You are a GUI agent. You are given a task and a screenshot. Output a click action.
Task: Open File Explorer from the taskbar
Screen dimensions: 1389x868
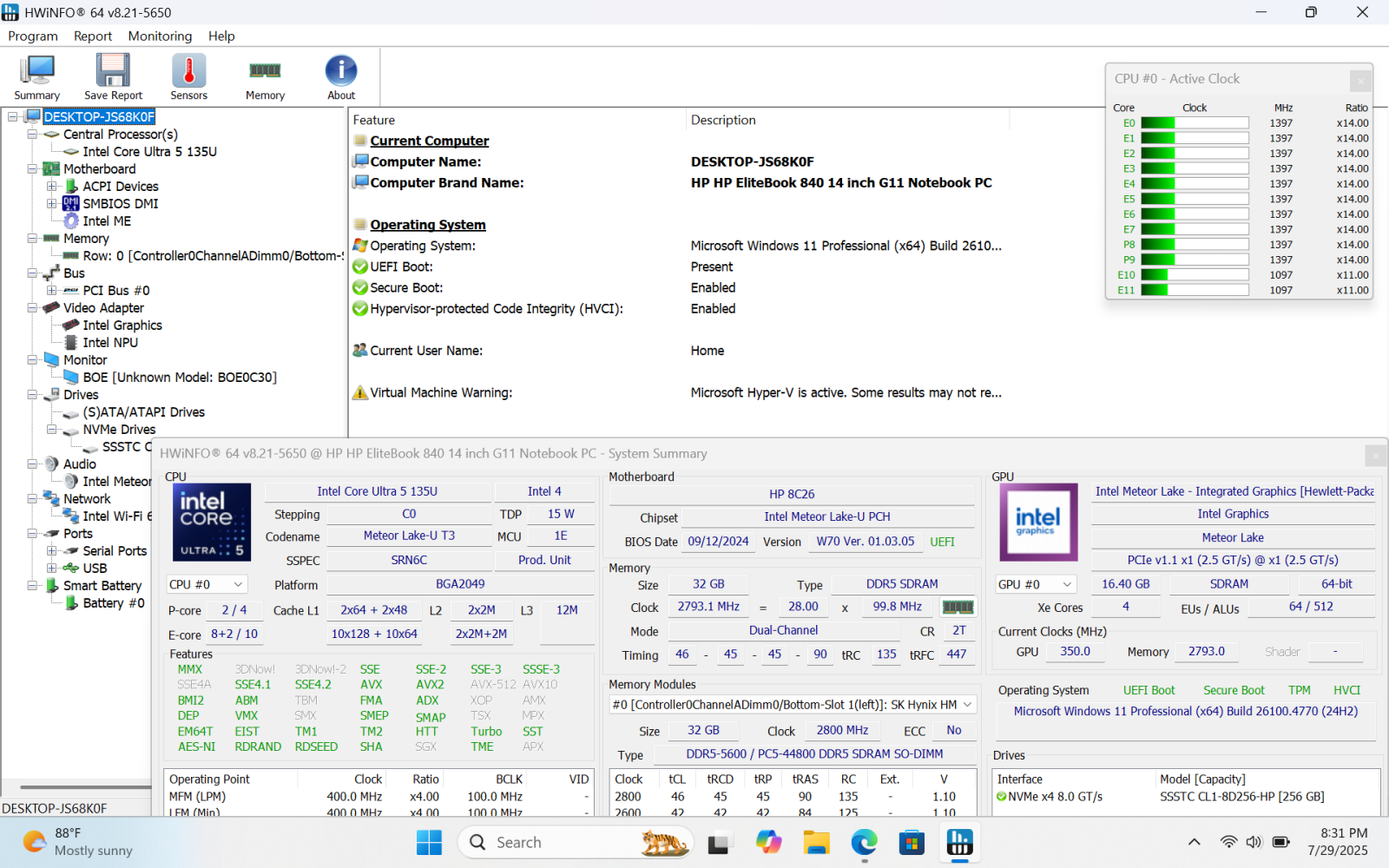(816, 842)
